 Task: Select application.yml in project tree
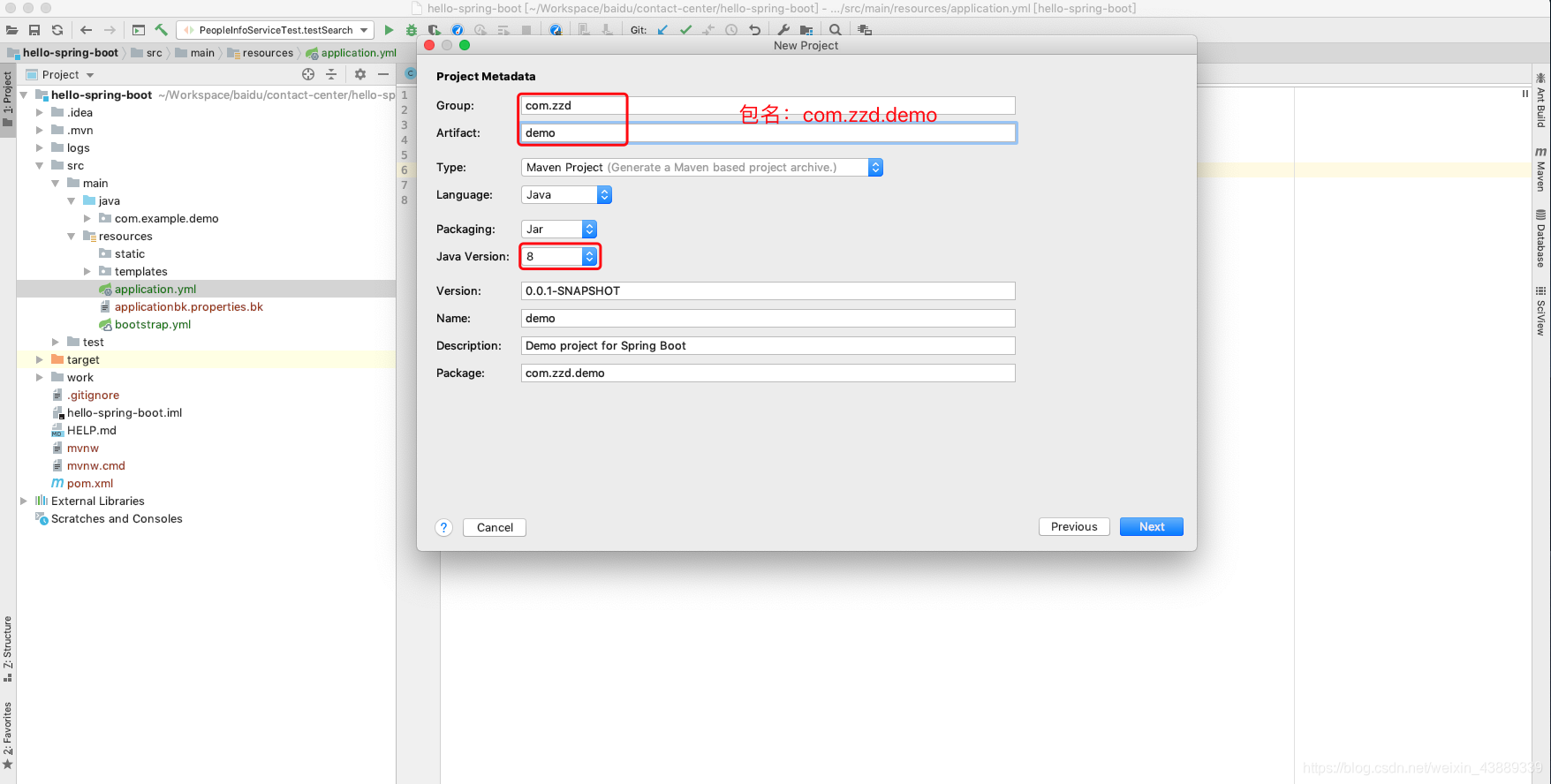point(155,289)
